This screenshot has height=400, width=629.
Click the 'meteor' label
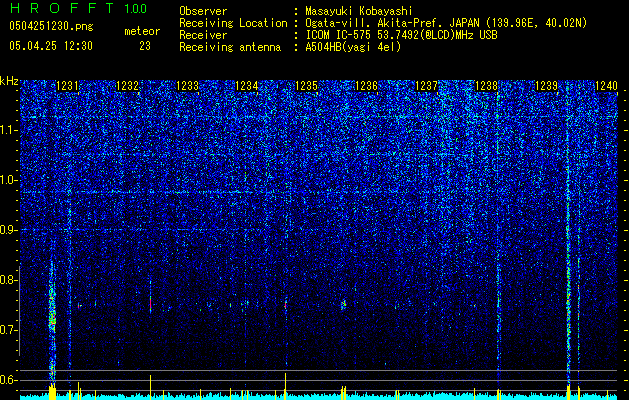click(x=142, y=31)
